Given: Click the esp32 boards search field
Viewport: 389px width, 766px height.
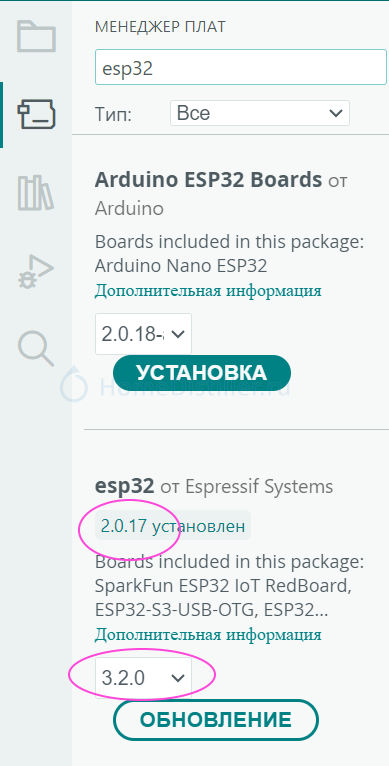Looking at the screenshot, I should pyautogui.click(x=241, y=67).
